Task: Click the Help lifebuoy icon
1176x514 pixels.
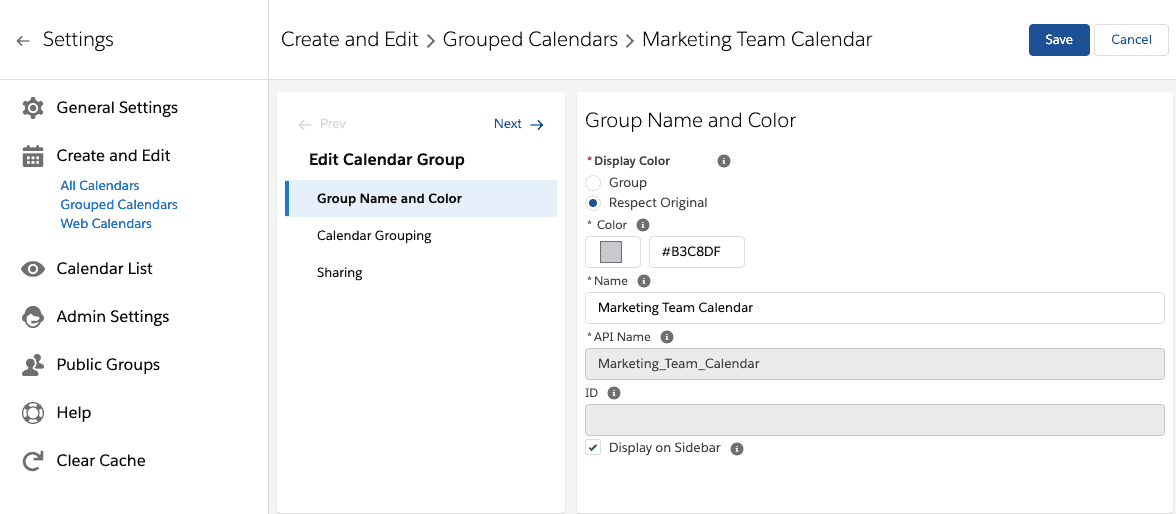Action: tap(33, 413)
